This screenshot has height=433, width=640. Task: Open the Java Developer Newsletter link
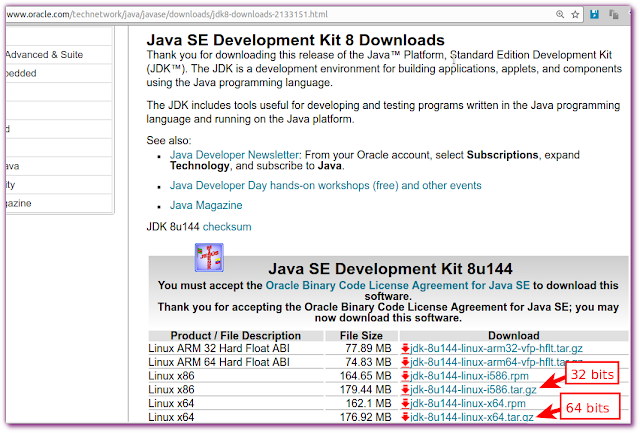pyautogui.click(x=235, y=155)
